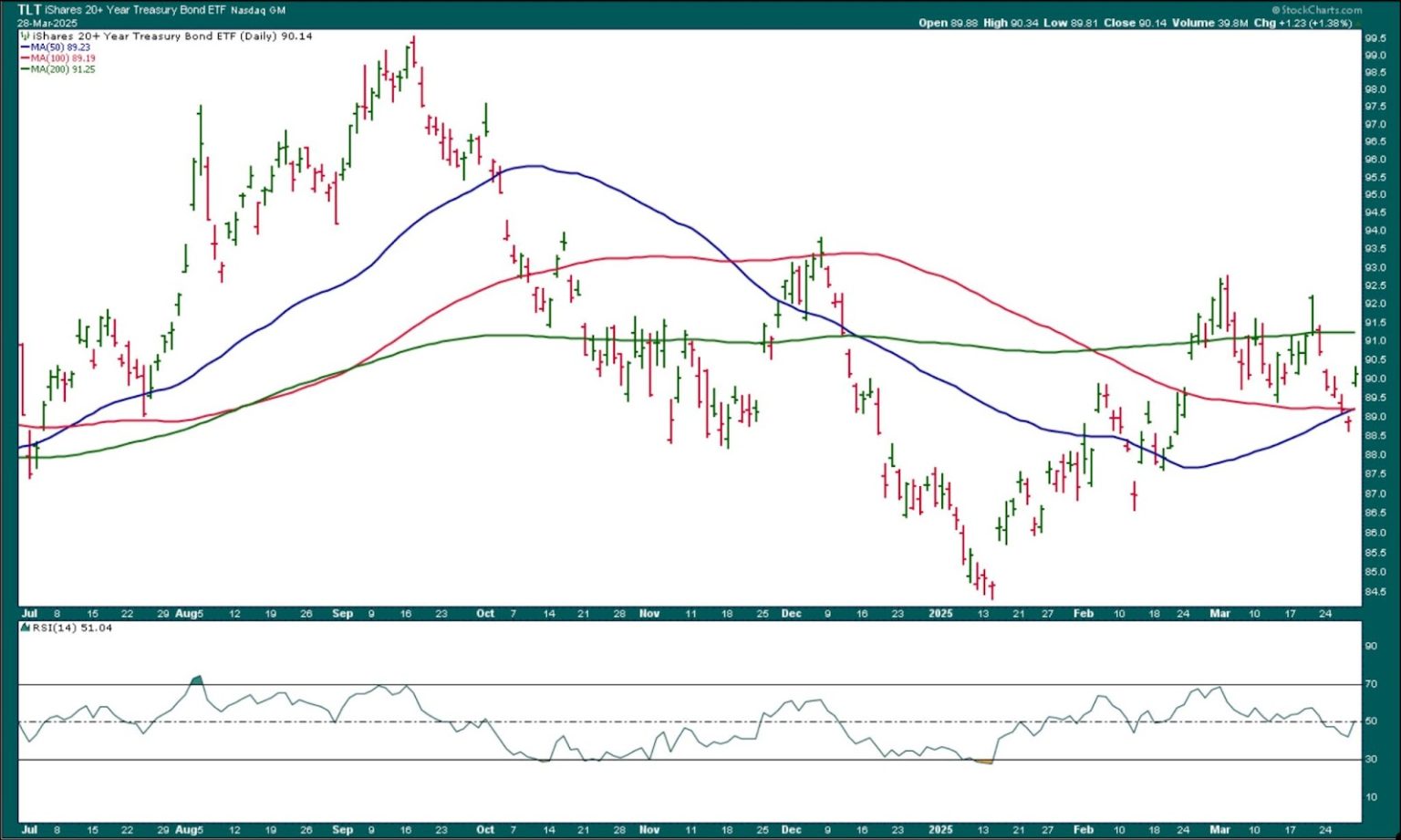
Task: Click the 'RSI(14) 51.04' indicator label
Action: coord(72,628)
